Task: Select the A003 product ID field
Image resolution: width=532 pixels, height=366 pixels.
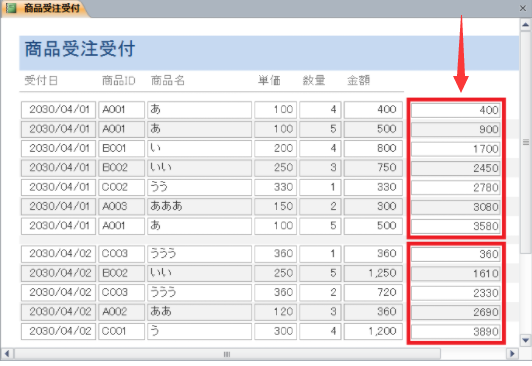Action: point(121,207)
